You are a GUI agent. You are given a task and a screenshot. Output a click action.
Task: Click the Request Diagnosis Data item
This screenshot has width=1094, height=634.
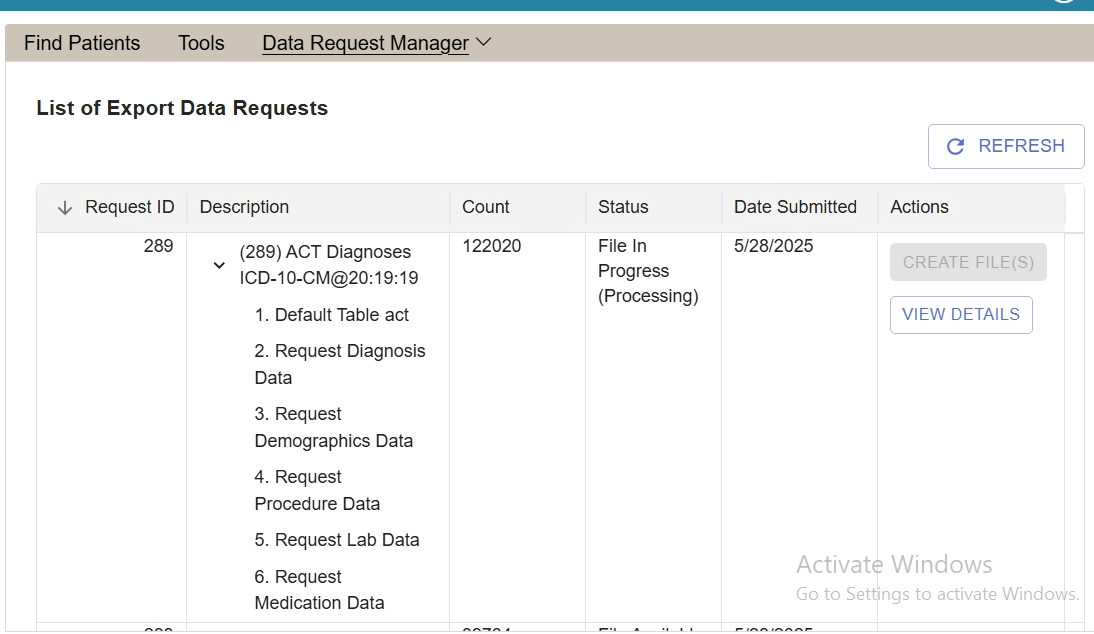tap(339, 364)
